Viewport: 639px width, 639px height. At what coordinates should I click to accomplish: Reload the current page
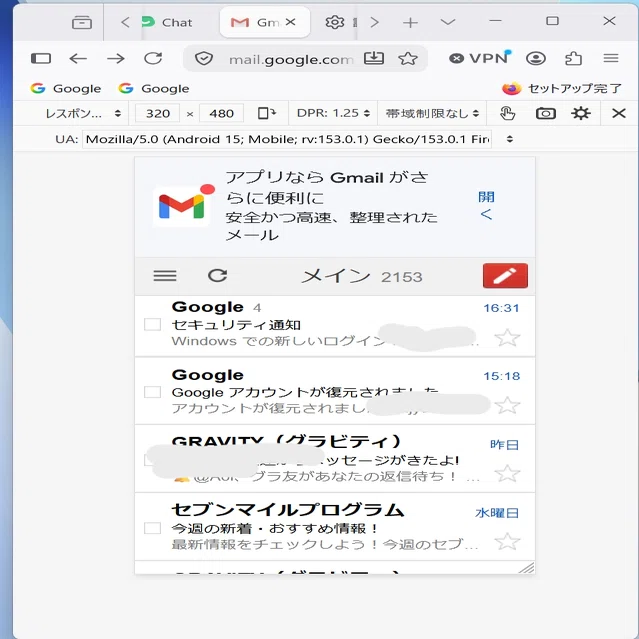tap(153, 59)
